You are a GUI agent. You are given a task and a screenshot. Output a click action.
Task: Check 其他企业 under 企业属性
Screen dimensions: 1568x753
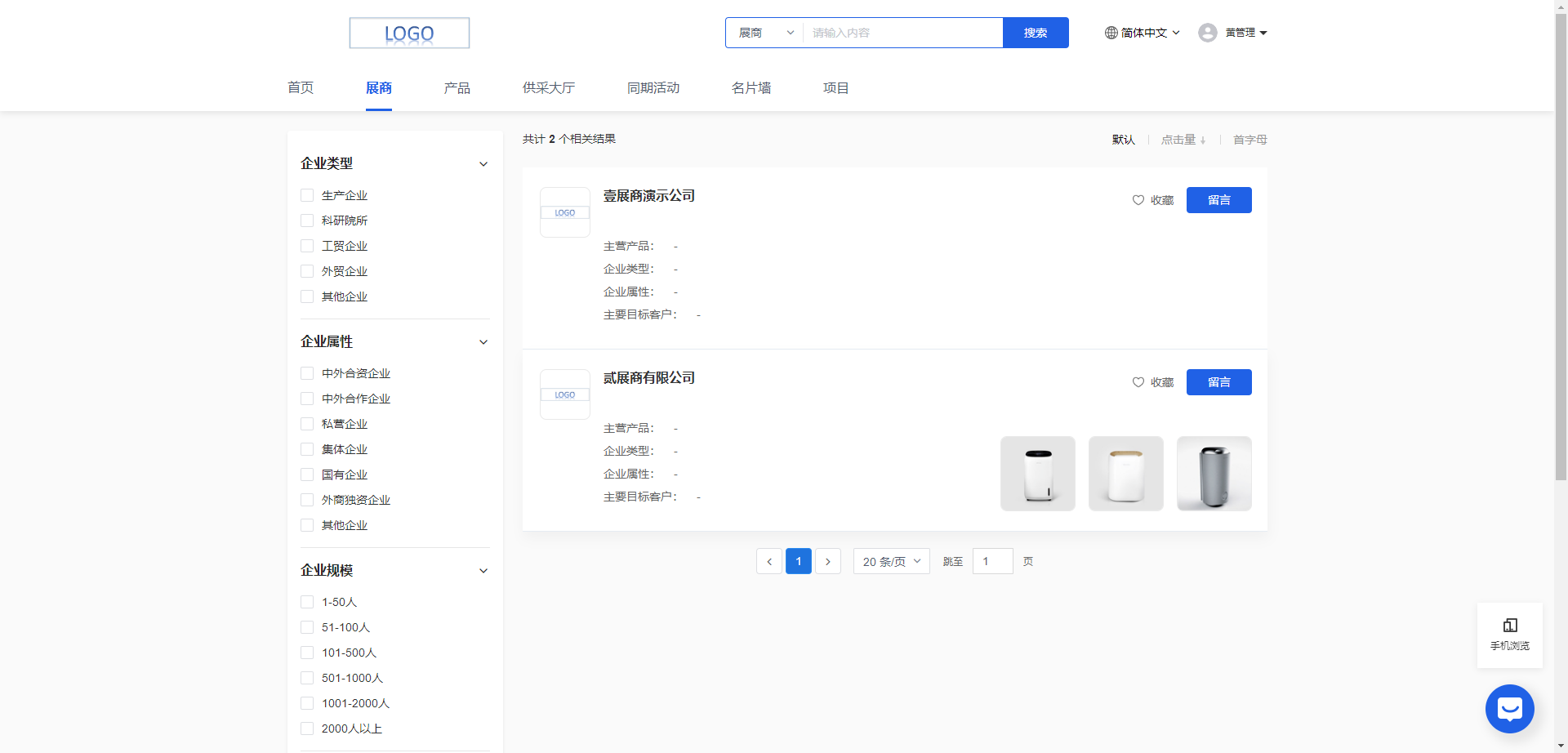(x=307, y=525)
